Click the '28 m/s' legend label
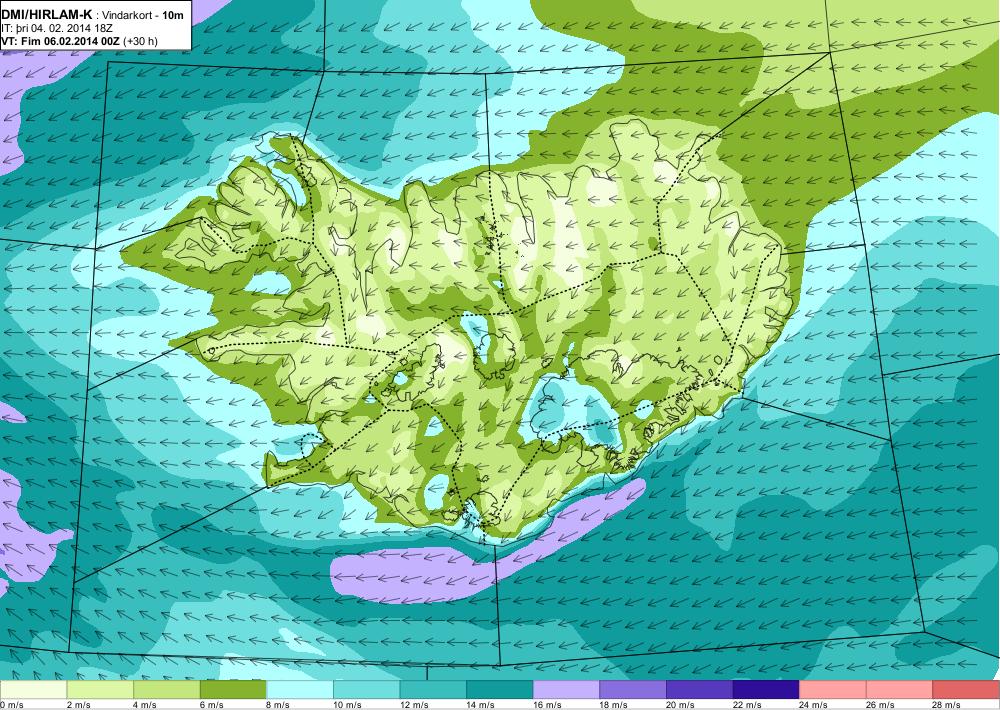The height and width of the screenshot is (710, 1000). [x=948, y=705]
